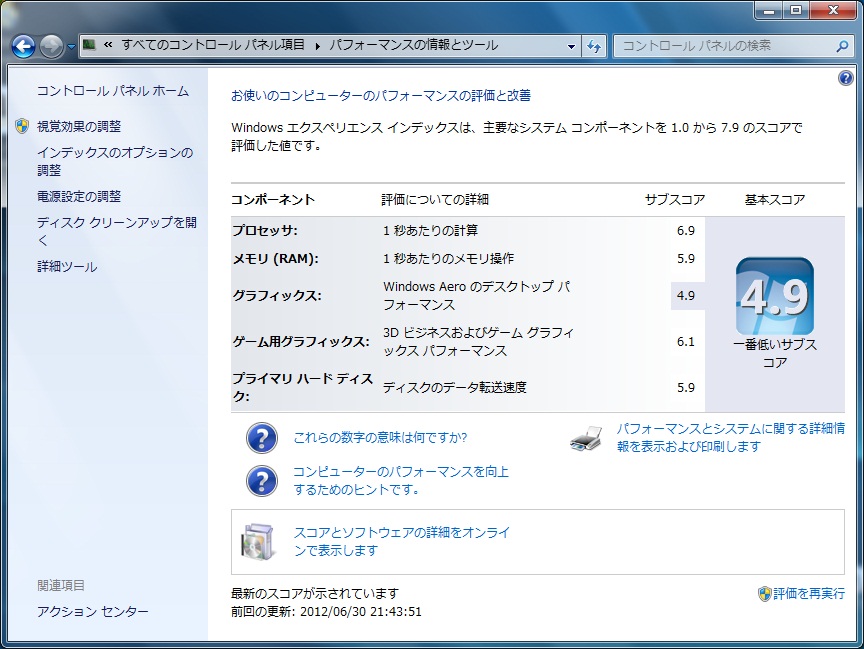The image size is (864, 649).
Task: Minimize the window
Action: point(769,10)
